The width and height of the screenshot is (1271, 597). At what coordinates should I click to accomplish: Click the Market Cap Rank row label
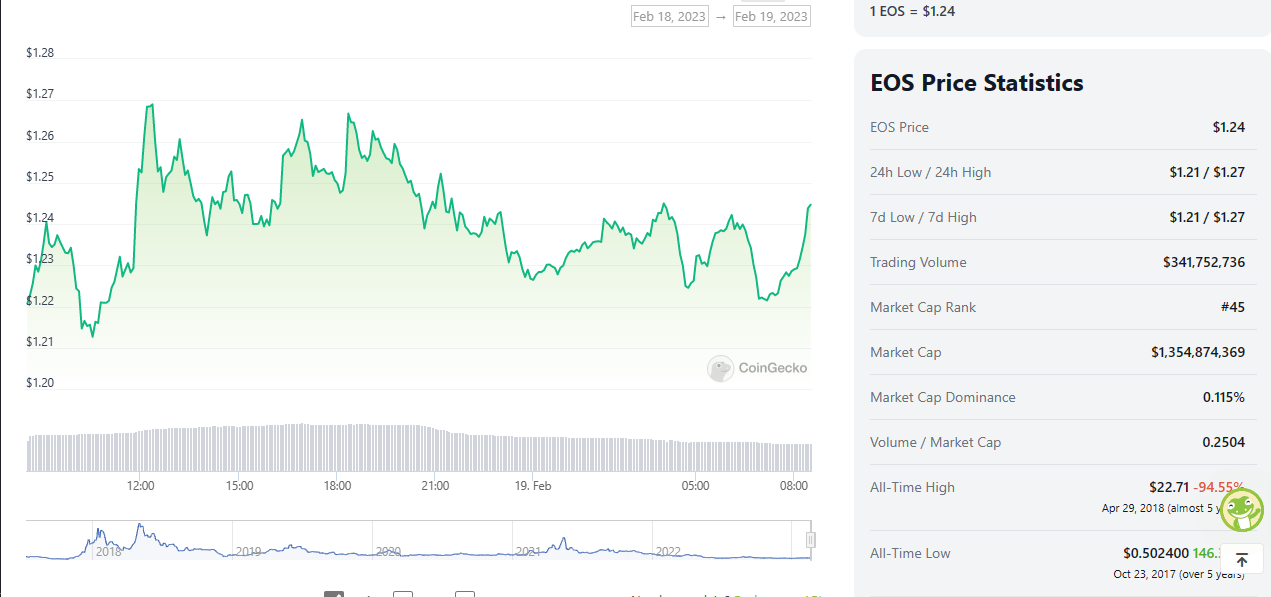point(923,307)
